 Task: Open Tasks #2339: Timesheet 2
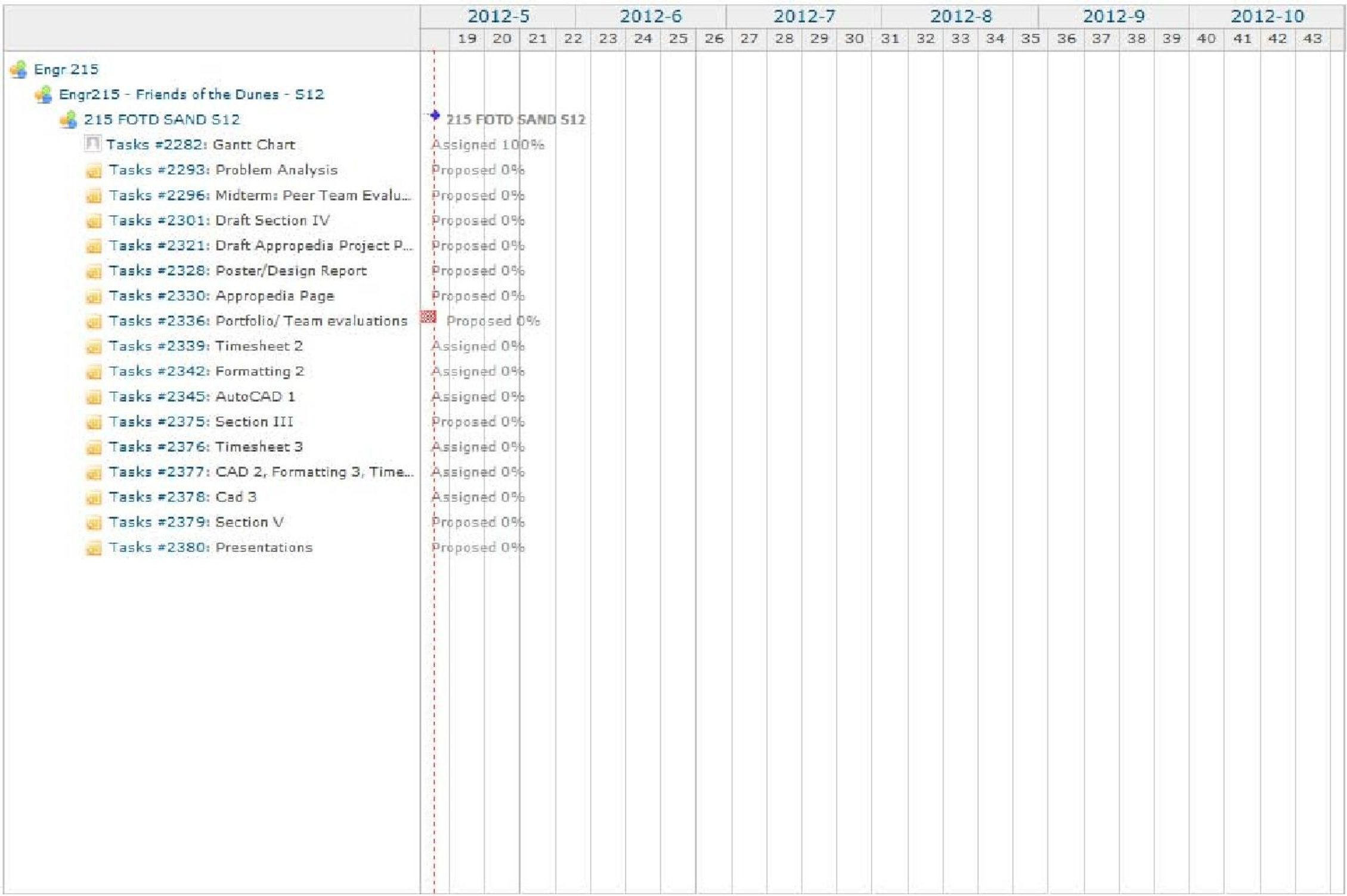point(206,346)
